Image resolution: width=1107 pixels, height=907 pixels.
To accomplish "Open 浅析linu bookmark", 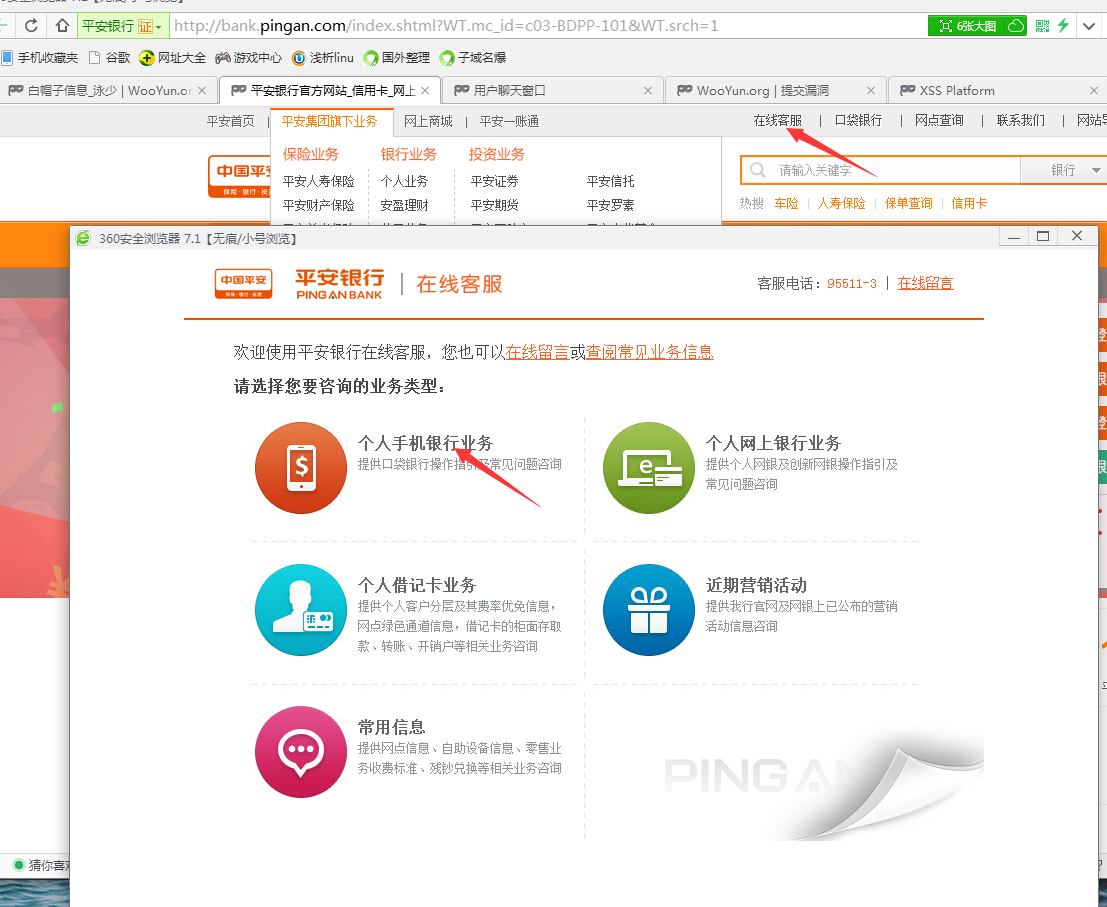I will 323,58.
